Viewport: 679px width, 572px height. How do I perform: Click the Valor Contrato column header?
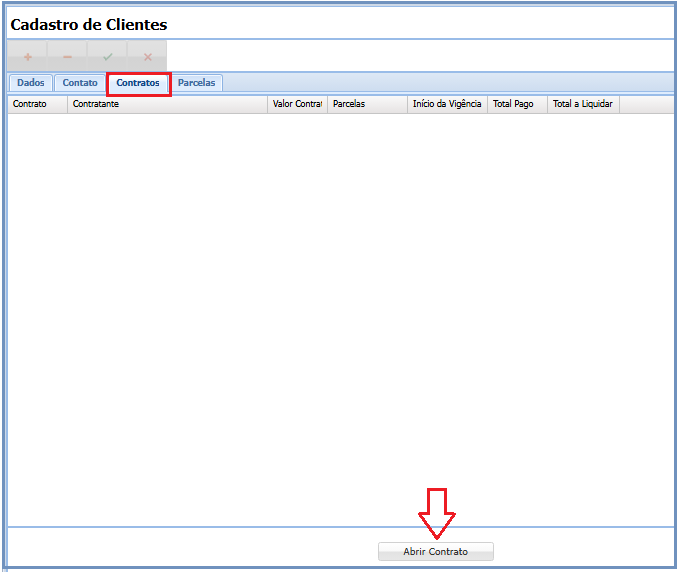[297, 104]
